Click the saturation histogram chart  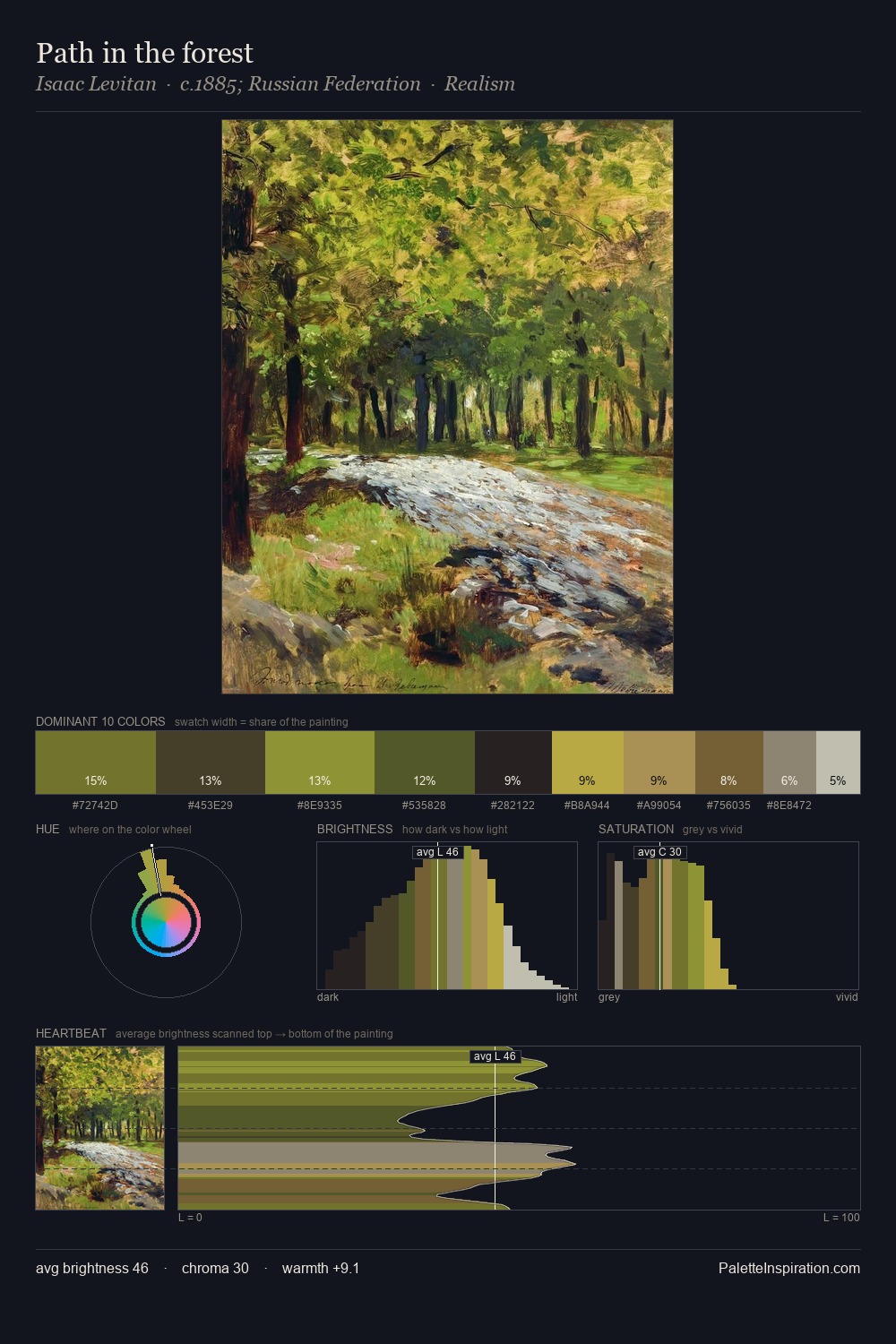728,916
